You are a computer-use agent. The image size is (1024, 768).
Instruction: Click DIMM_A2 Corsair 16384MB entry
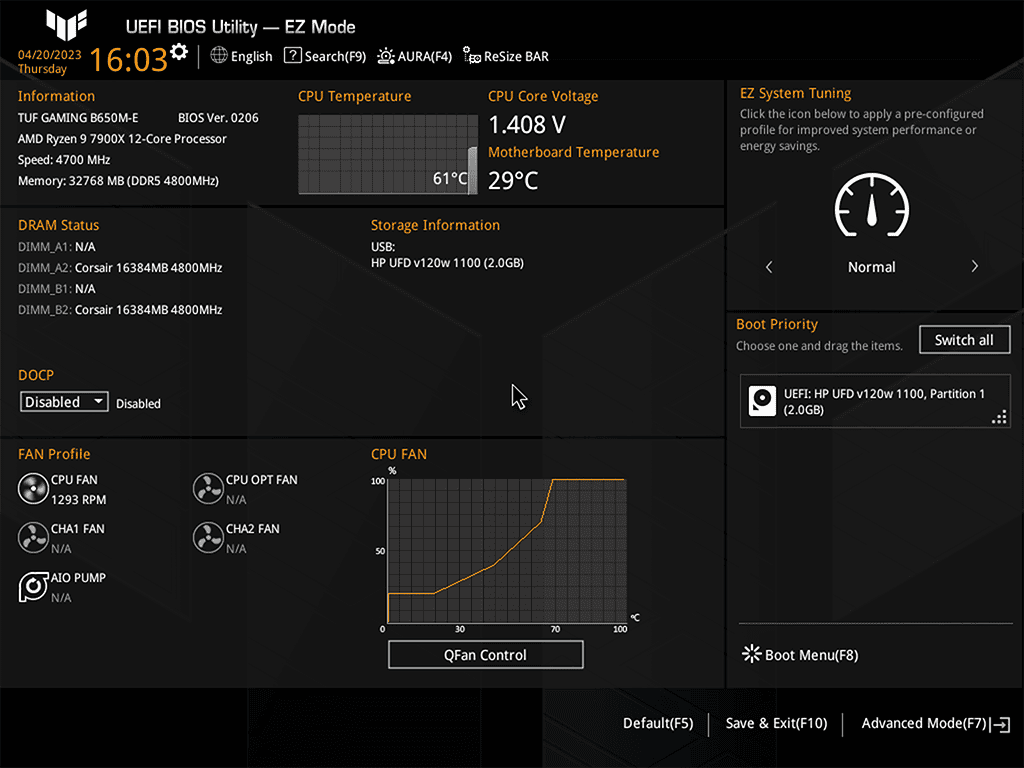[x=120, y=268]
